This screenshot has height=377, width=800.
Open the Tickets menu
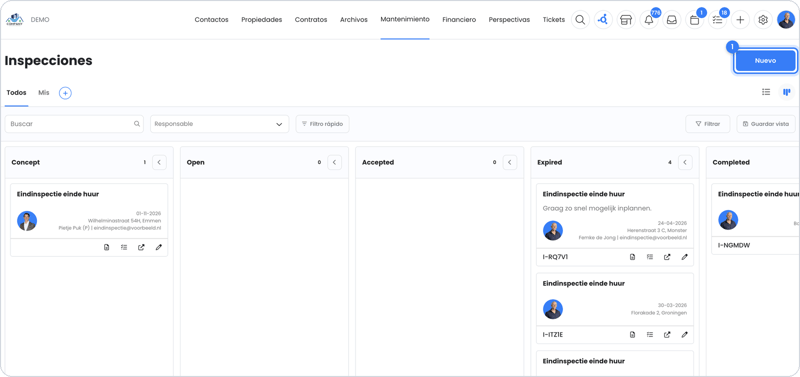tap(554, 20)
